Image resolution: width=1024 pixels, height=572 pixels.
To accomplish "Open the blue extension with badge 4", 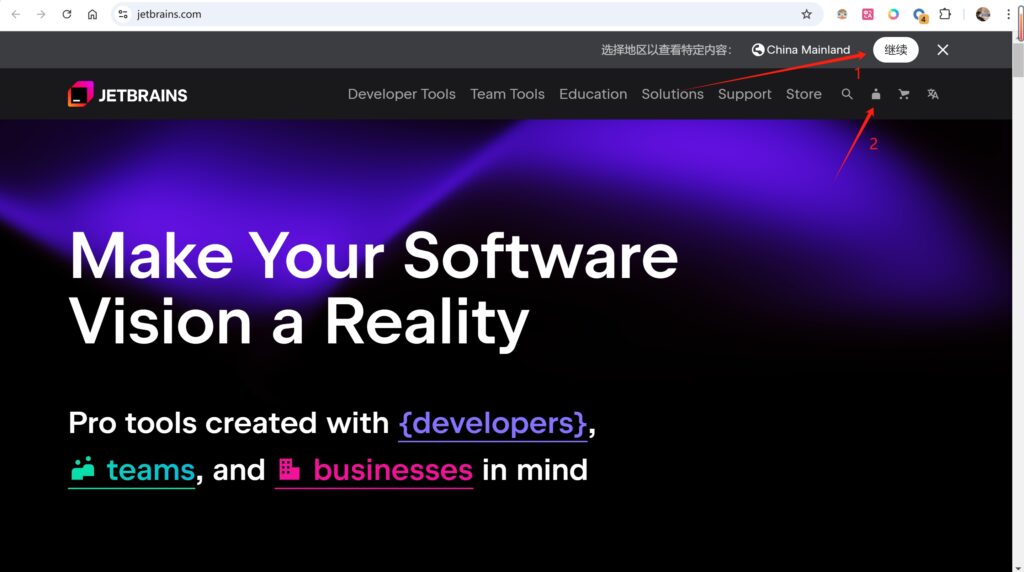I will tap(920, 15).
